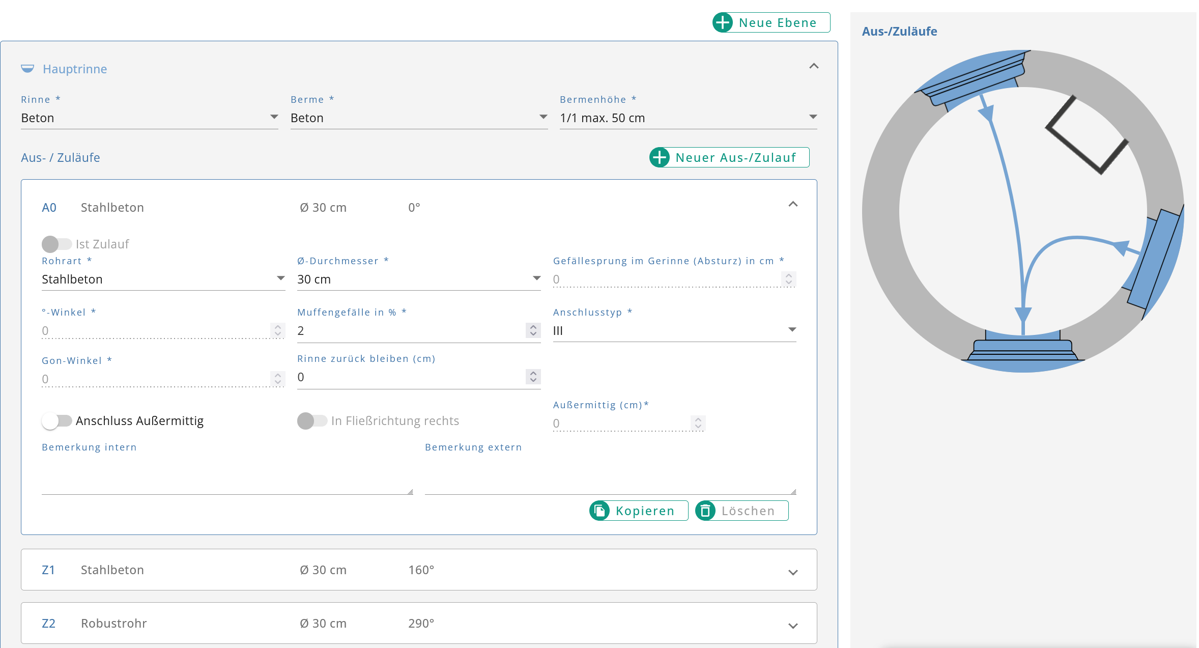
Task: Click the plus icon beside Neue Ebene
Action: [723, 23]
